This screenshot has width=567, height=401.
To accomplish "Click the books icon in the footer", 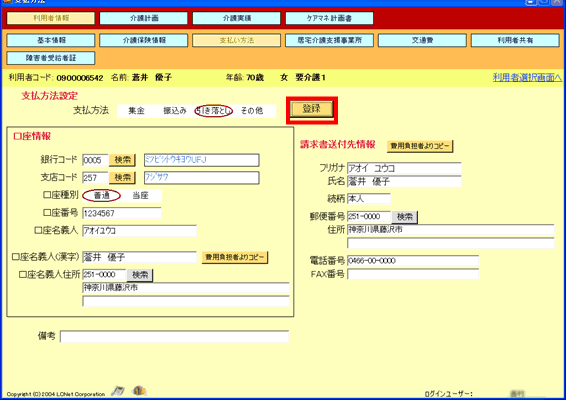I will tap(139, 391).
